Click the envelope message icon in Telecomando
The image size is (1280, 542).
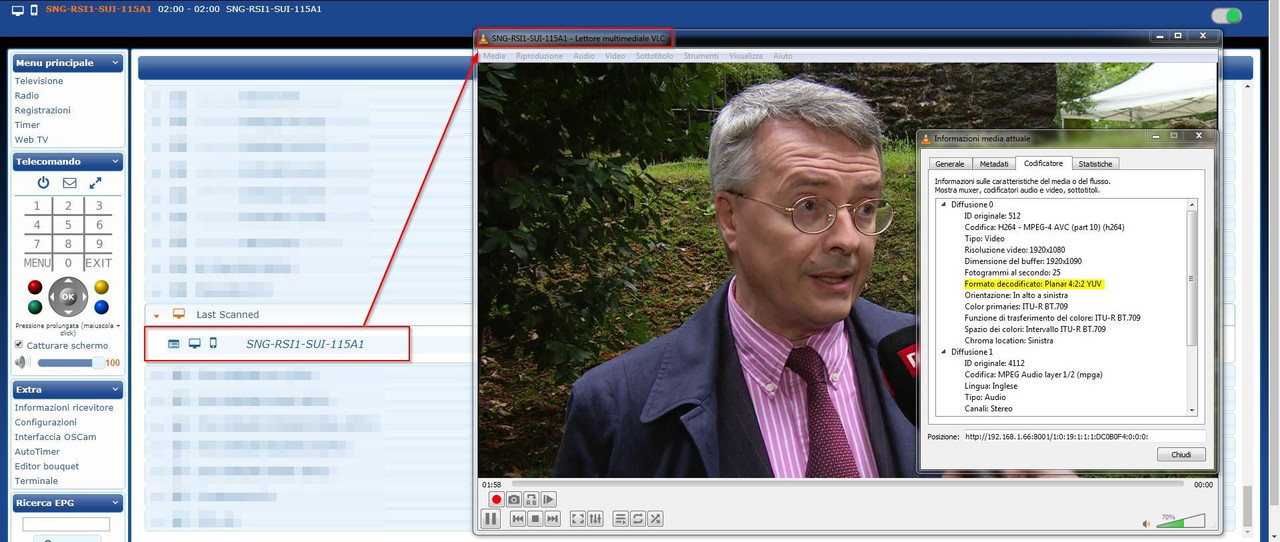point(69,183)
